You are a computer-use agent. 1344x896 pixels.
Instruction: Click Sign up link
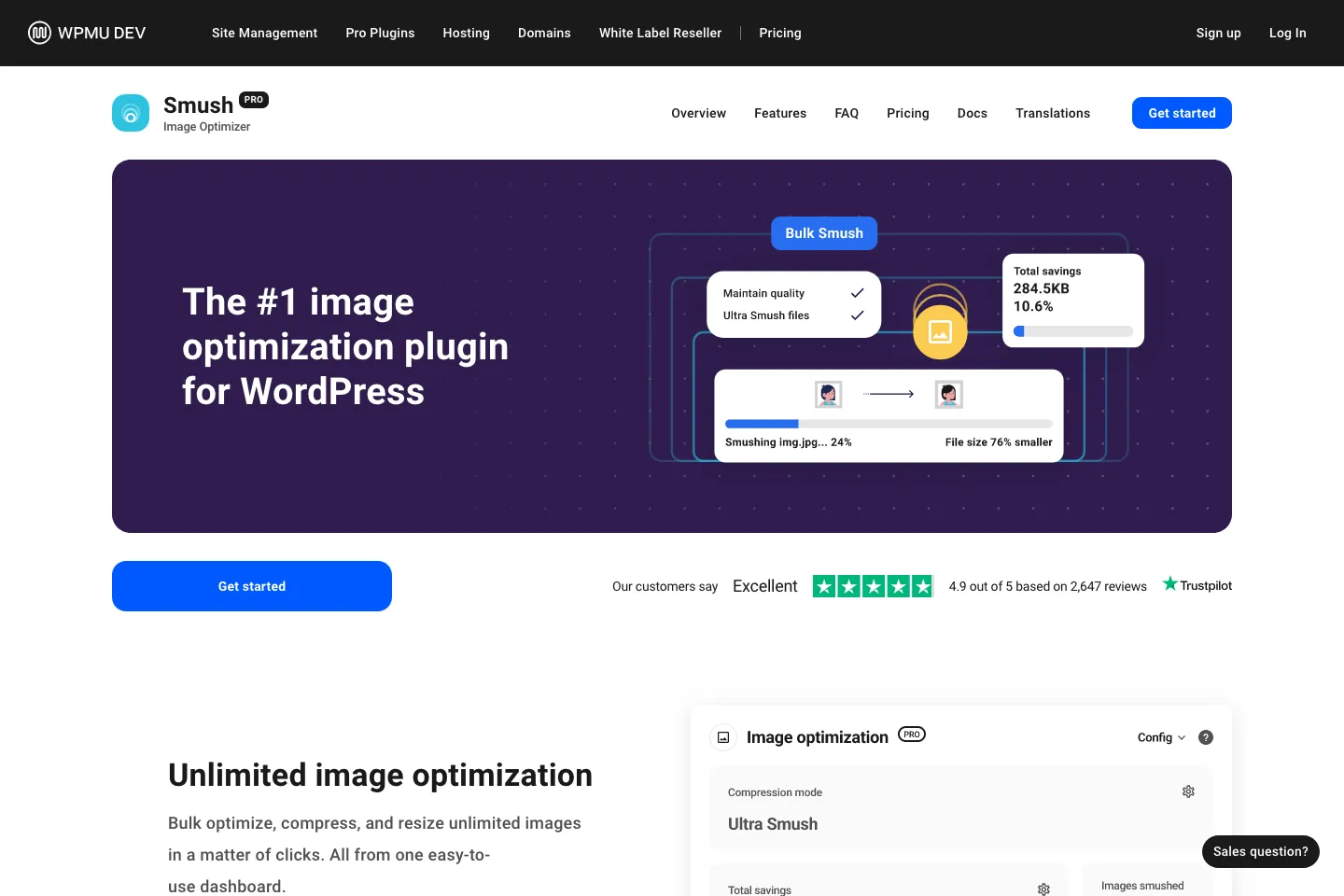click(x=1218, y=33)
